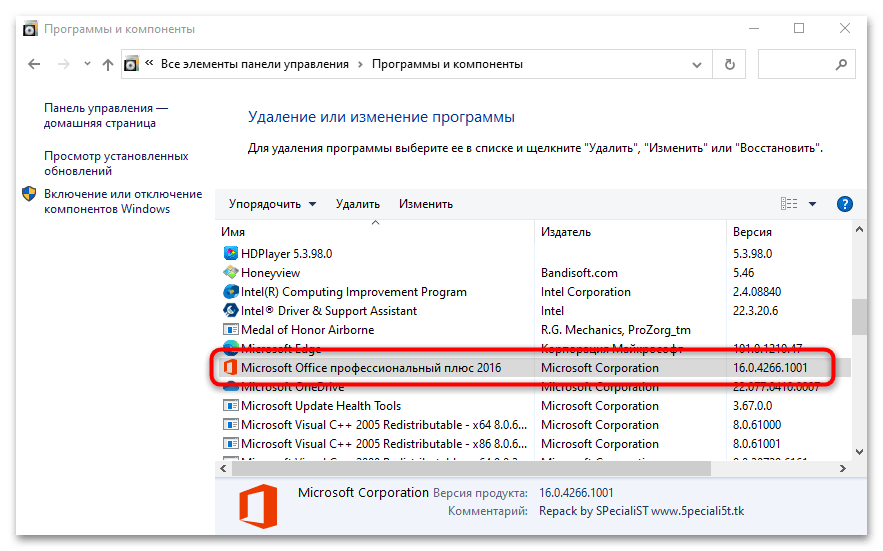Click the Up one level arrow
Viewport: 883px width, 551px height.
pyautogui.click(x=108, y=64)
